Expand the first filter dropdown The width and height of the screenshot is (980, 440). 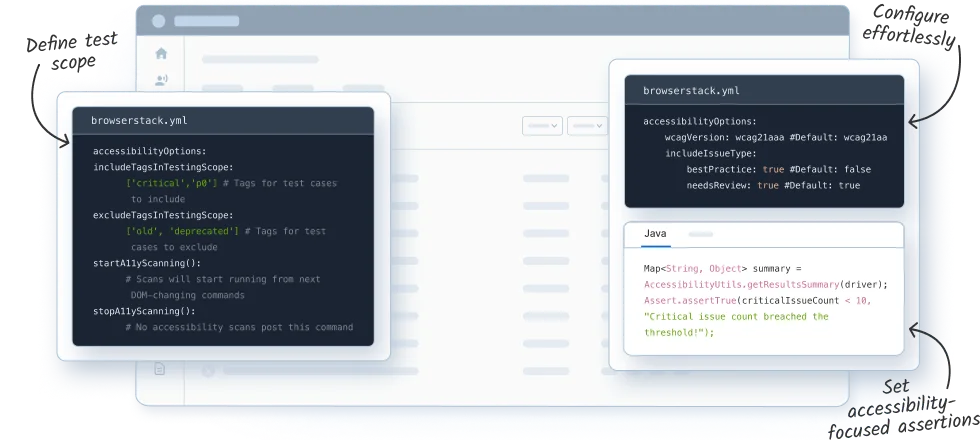(542, 126)
